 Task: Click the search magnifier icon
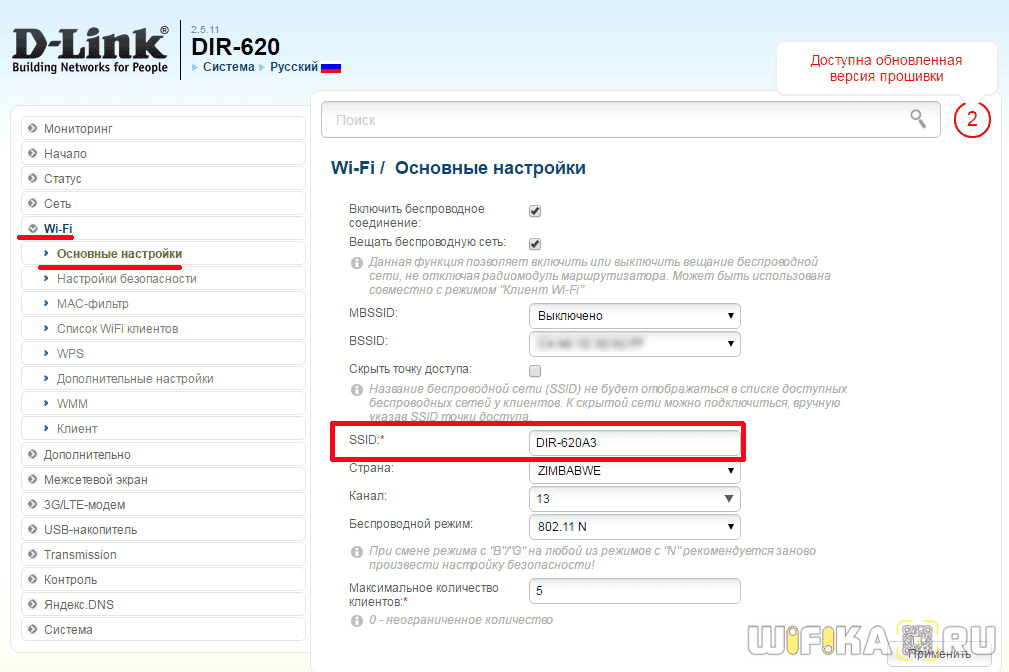click(917, 119)
